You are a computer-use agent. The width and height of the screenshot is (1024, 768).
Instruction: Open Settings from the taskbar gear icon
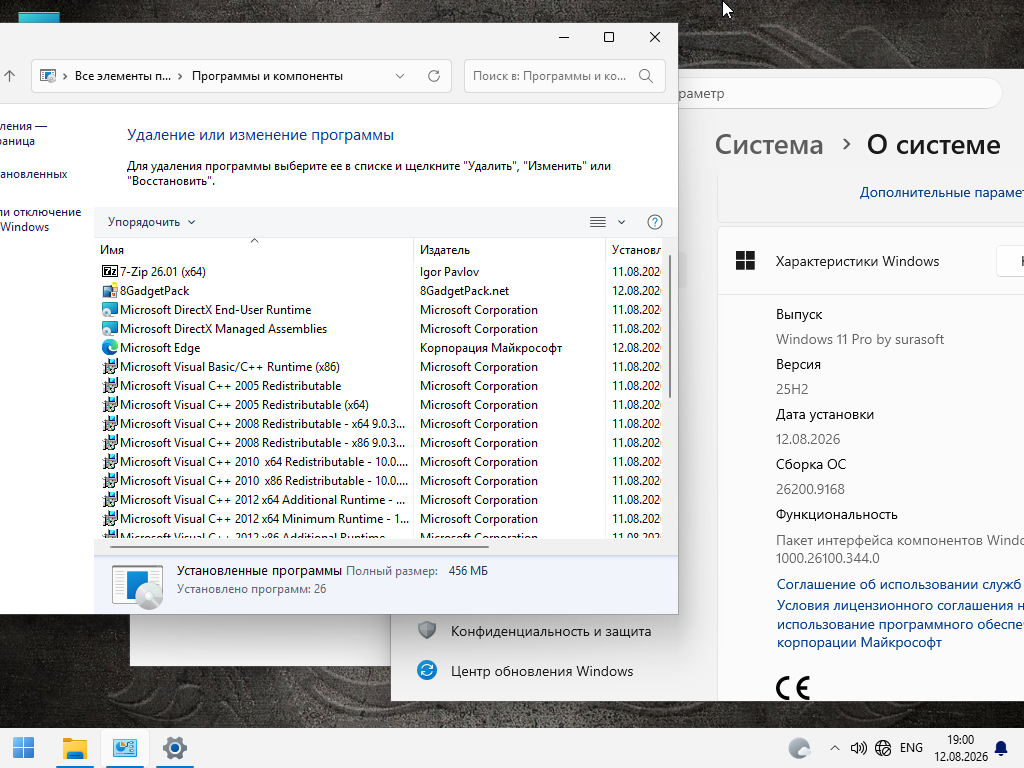[174, 748]
